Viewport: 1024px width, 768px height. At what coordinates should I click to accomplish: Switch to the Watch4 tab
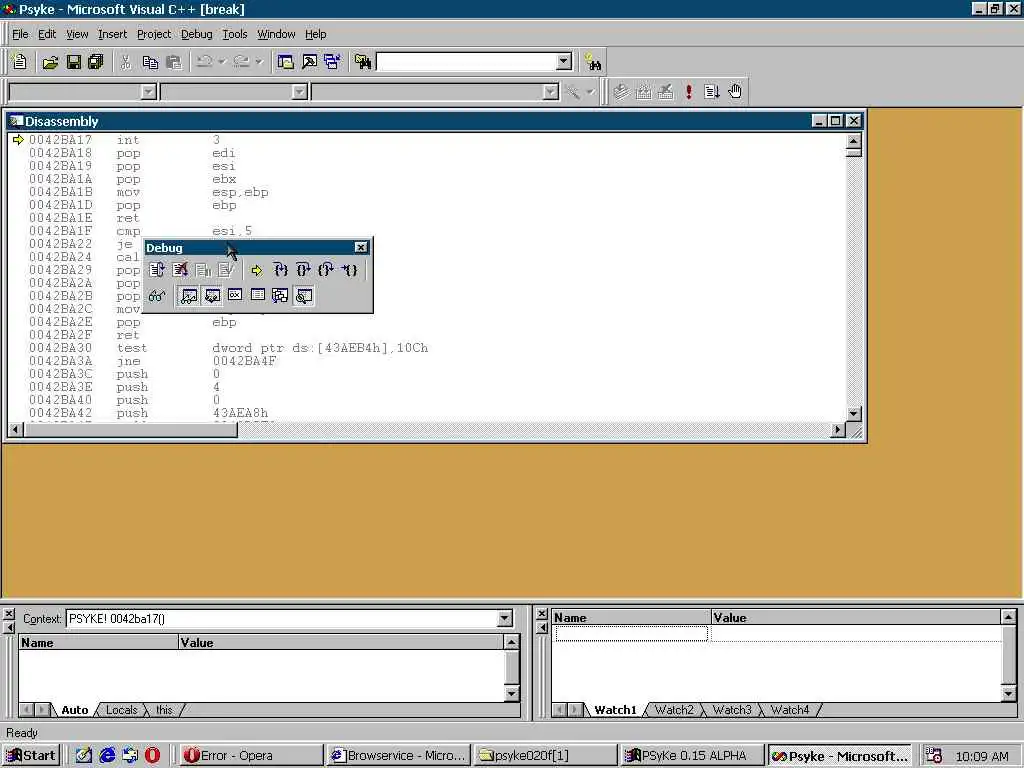790,710
